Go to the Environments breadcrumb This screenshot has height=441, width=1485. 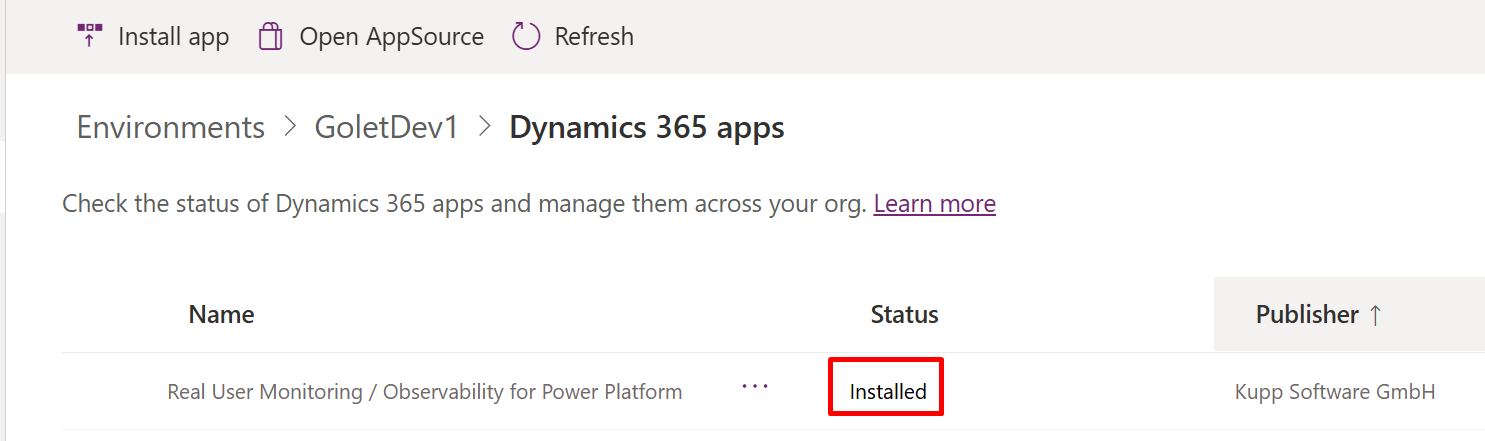pos(171,128)
